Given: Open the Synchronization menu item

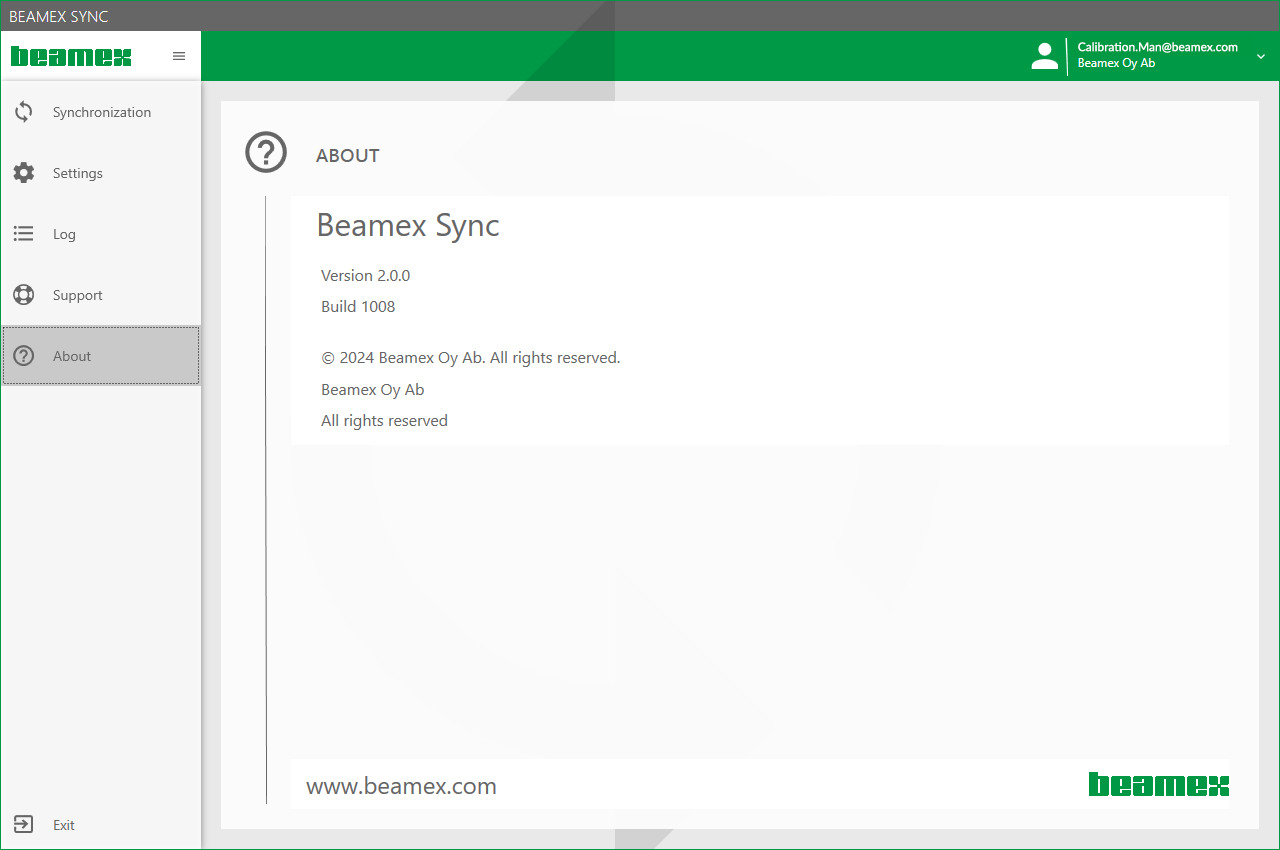Looking at the screenshot, I should pyautogui.click(x=101, y=112).
